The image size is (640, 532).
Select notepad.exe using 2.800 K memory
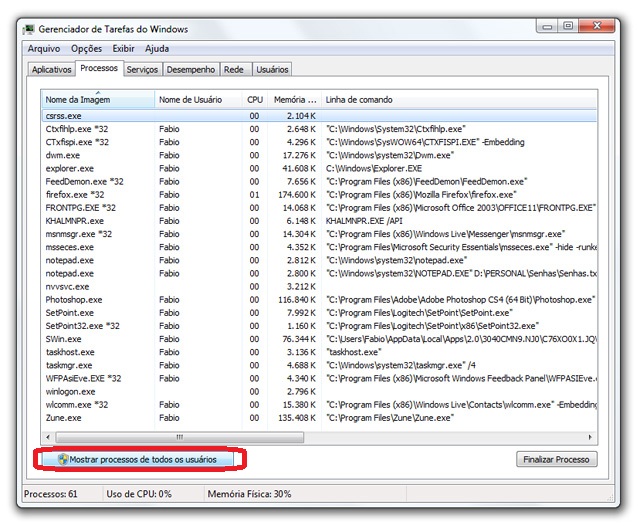[x=319, y=274]
